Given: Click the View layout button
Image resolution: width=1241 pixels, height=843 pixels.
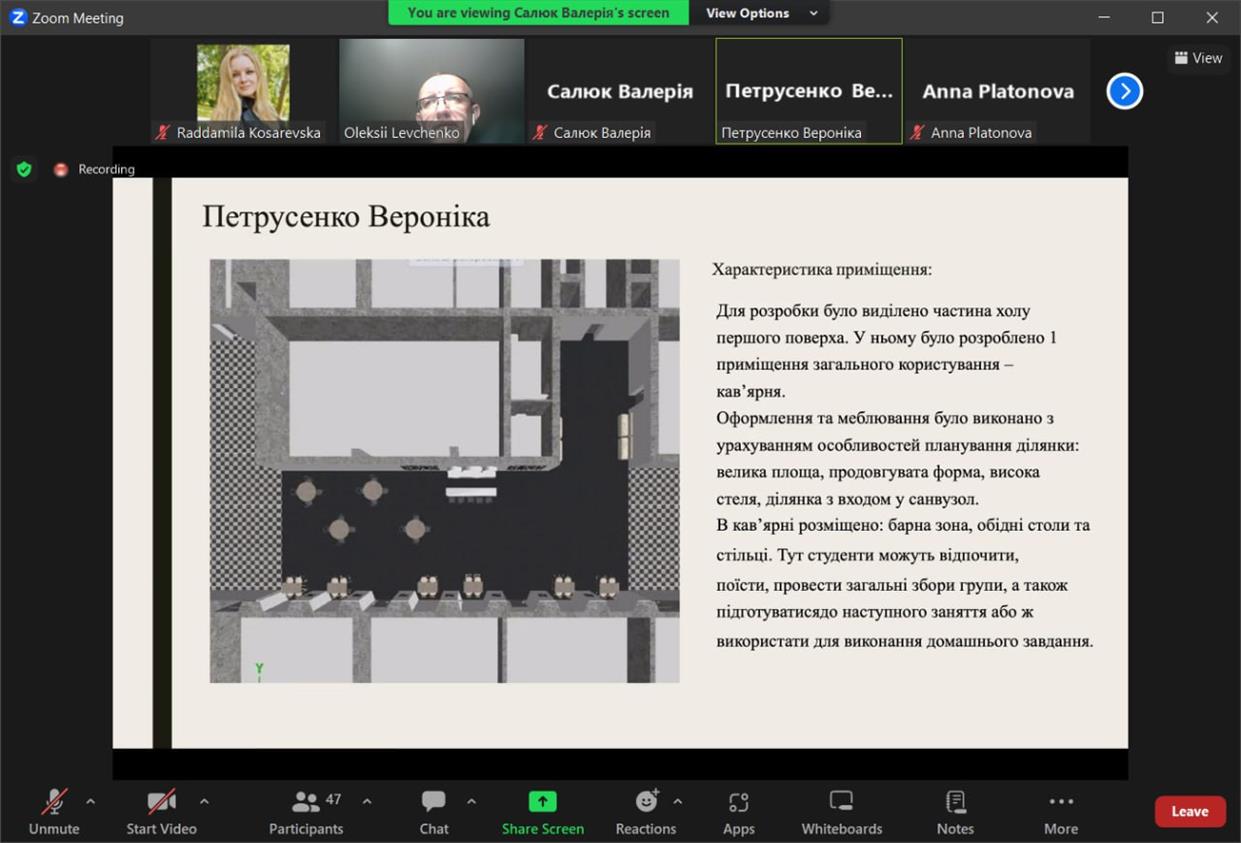Looking at the screenshot, I should click(1198, 58).
